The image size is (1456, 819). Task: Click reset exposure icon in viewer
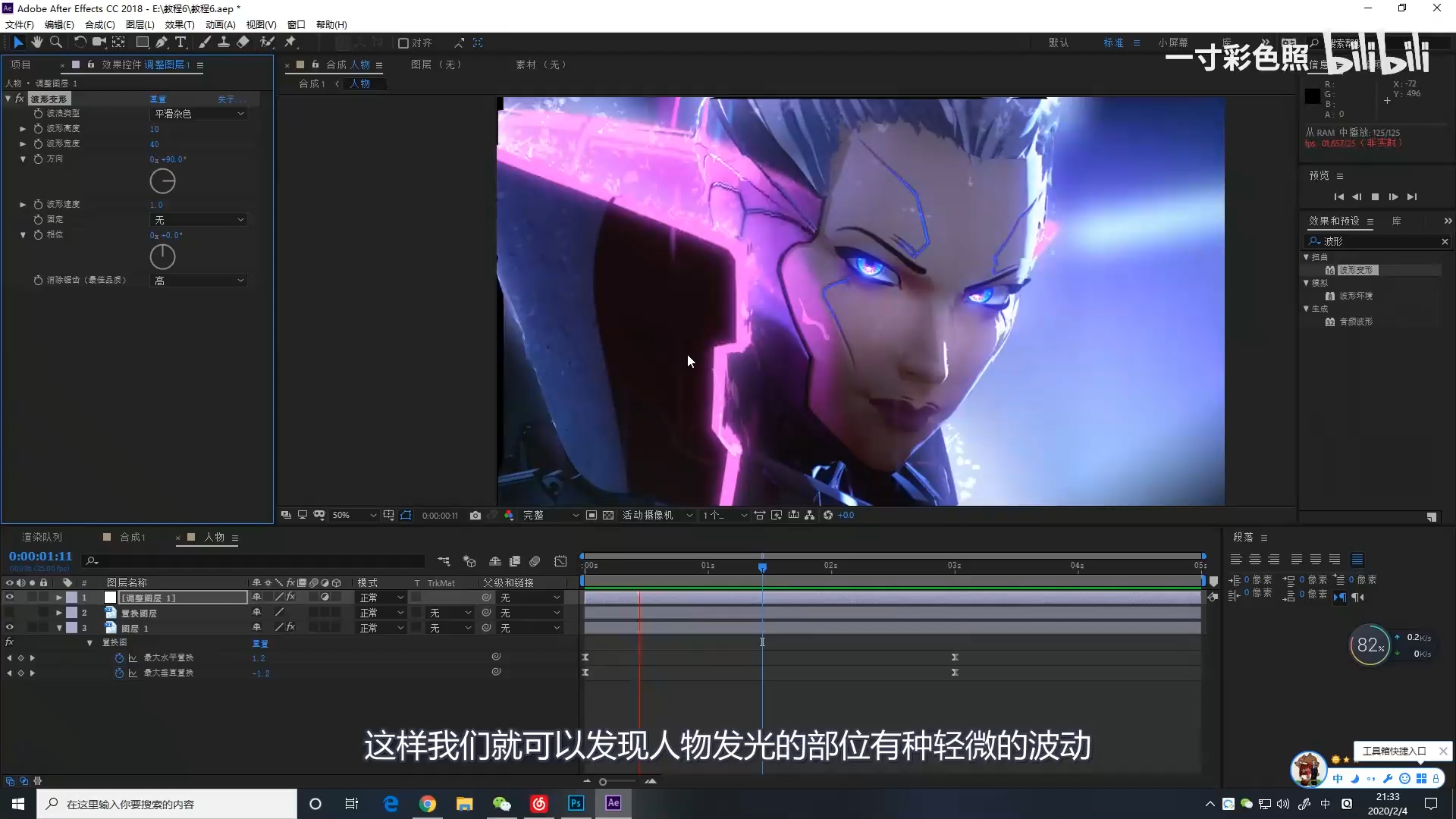[828, 515]
